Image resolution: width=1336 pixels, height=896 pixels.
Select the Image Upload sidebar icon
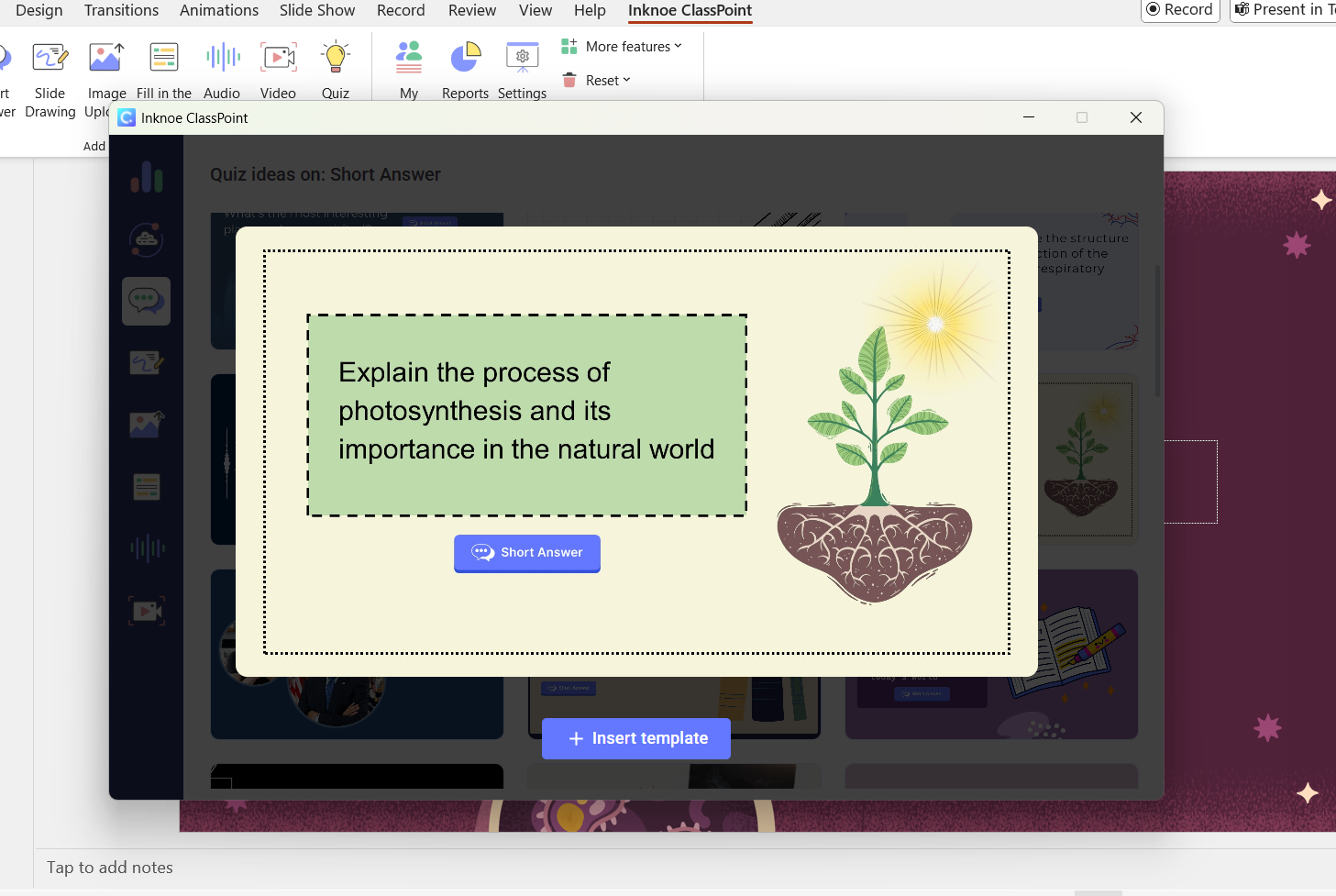click(147, 425)
